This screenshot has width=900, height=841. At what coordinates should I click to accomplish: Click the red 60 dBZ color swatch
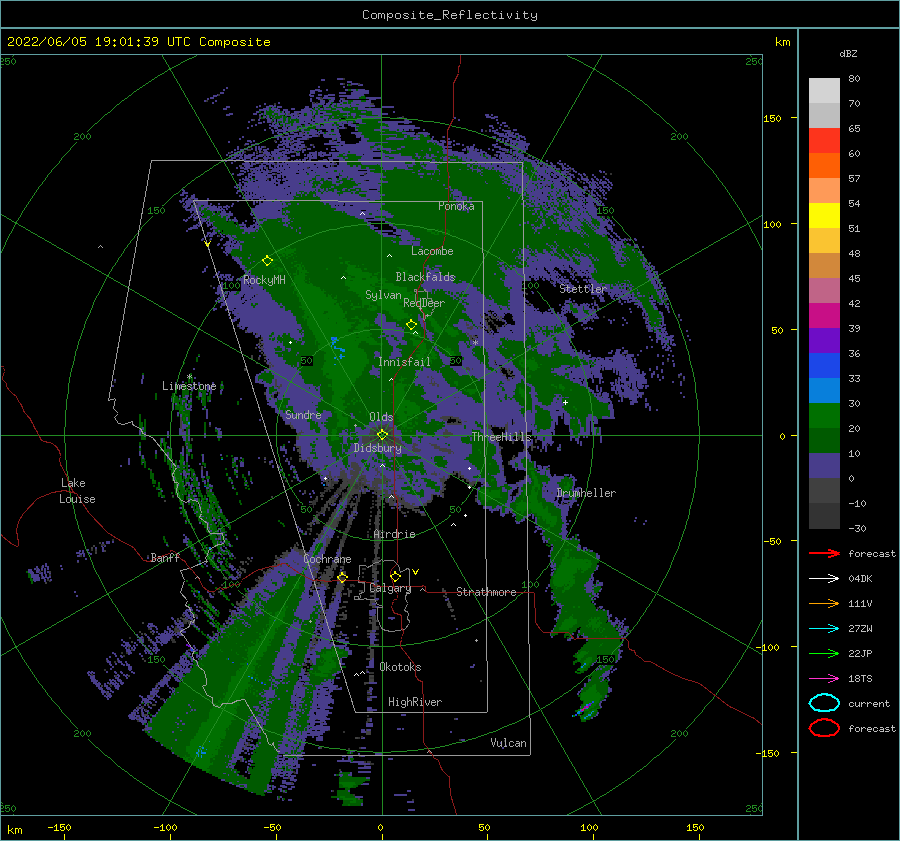click(824, 141)
